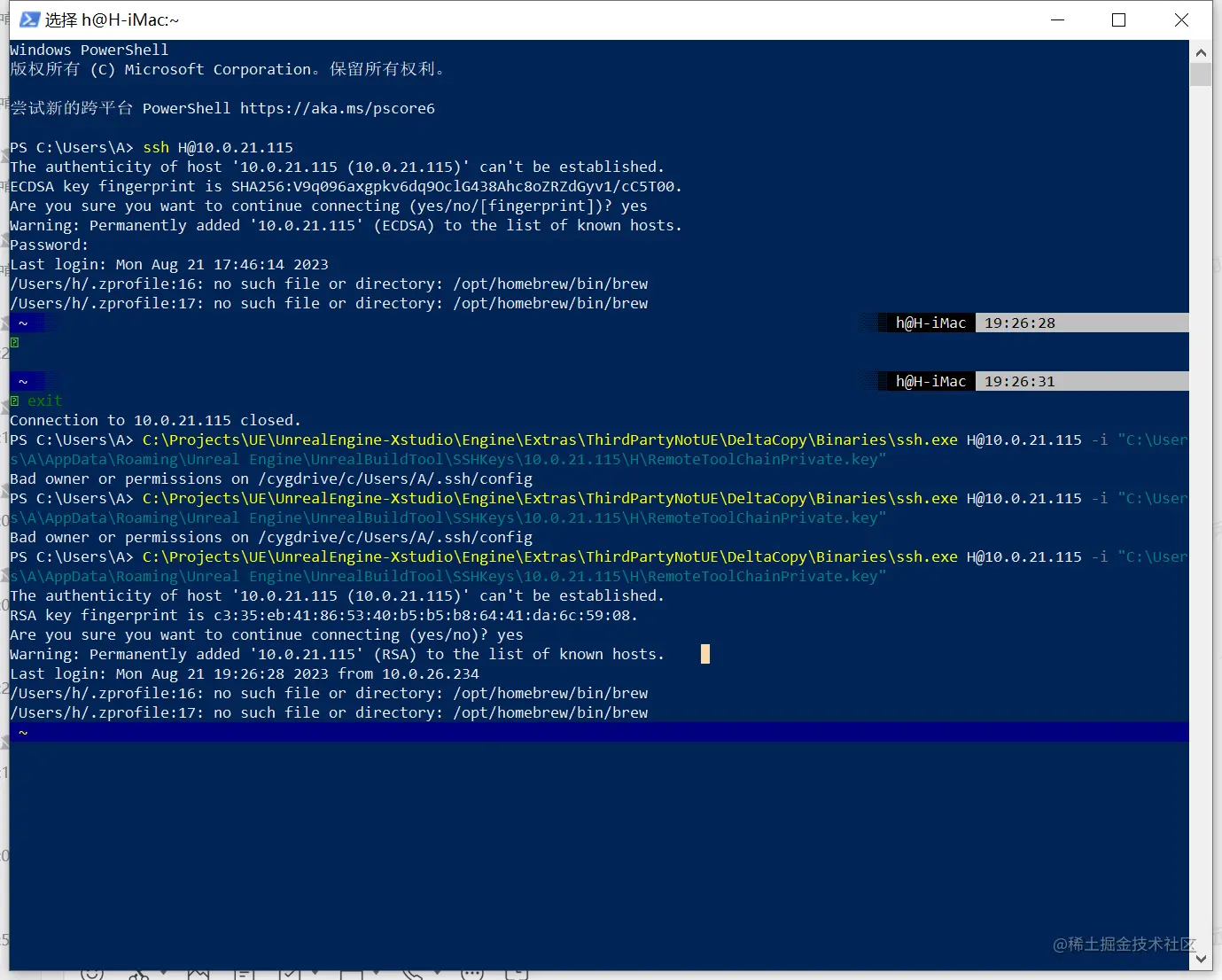Close the PowerShell window
This screenshot has height=980, width=1222.
pos(1181,19)
